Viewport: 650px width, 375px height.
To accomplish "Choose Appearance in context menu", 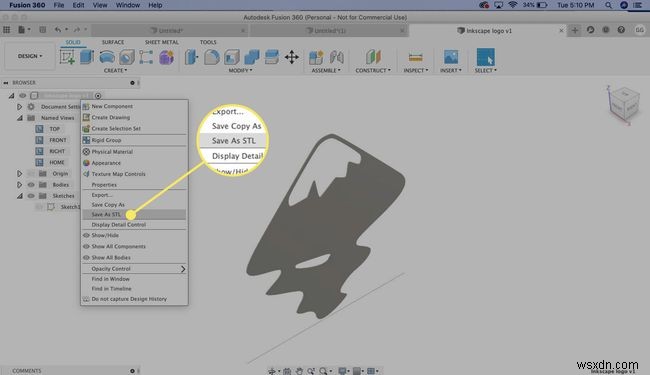I will [134, 163].
